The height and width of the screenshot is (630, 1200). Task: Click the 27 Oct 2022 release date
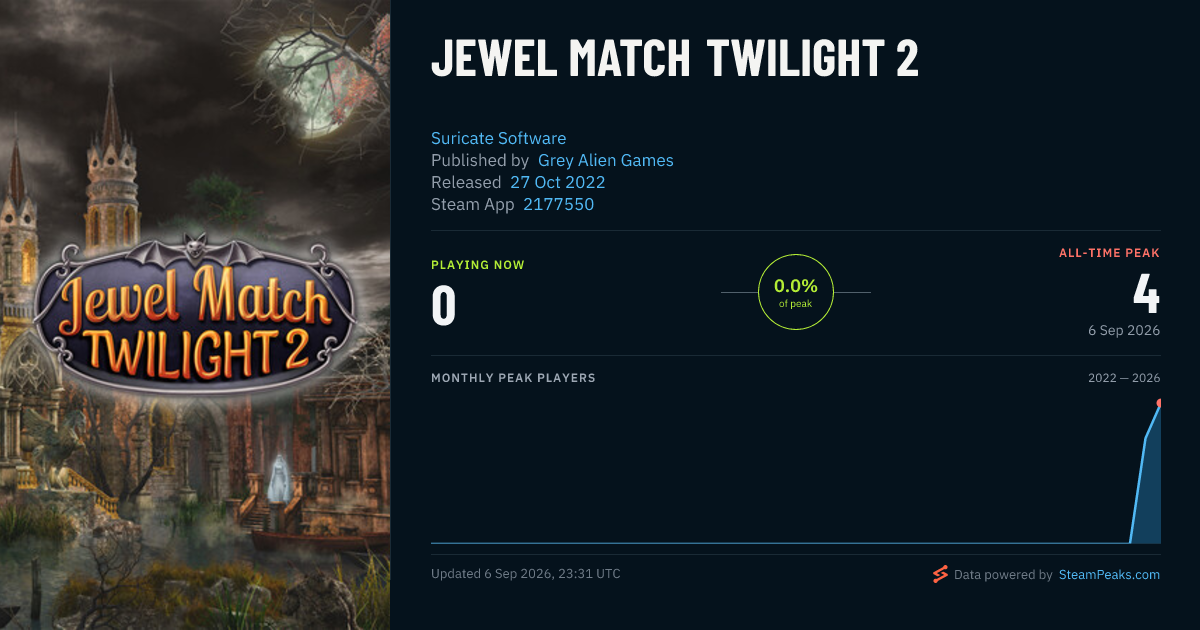coord(558,182)
